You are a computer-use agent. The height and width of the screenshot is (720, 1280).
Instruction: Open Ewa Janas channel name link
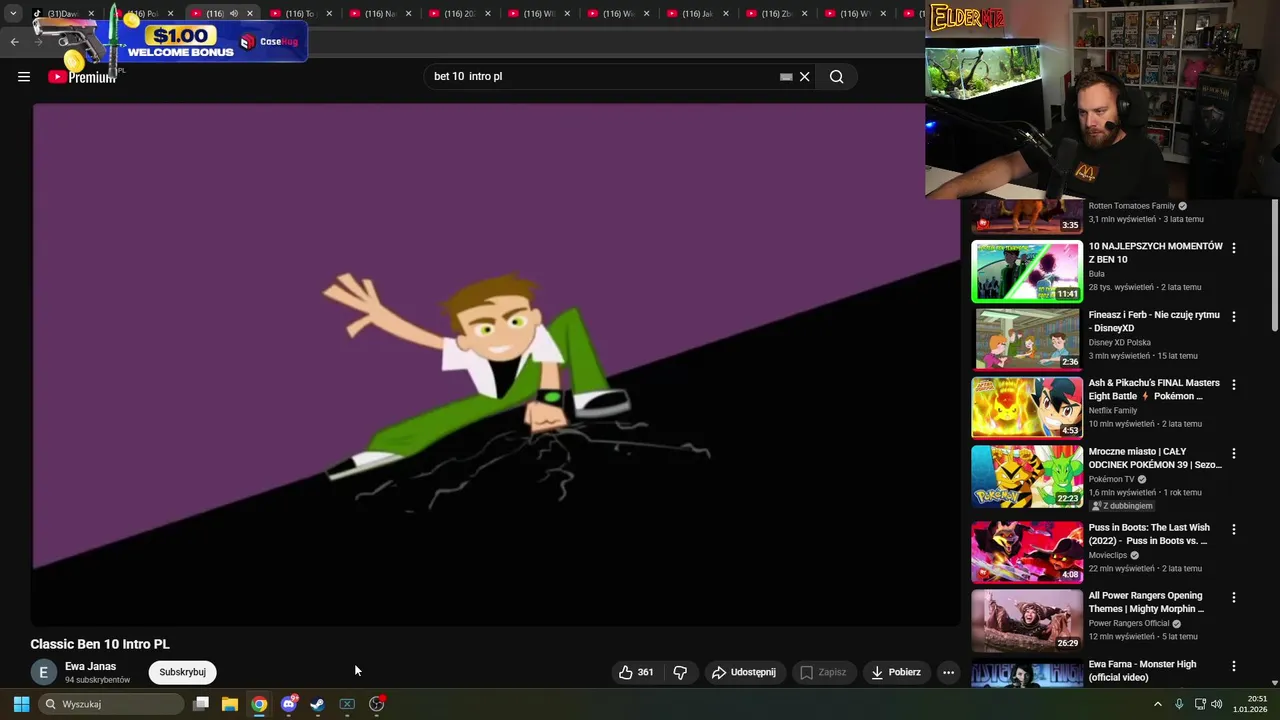click(90, 666)
